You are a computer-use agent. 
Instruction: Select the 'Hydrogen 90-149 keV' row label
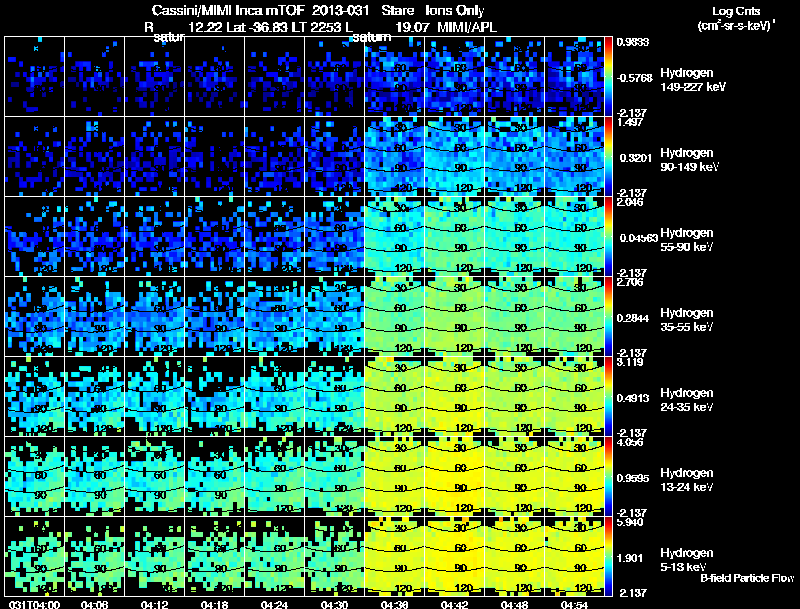690,160
